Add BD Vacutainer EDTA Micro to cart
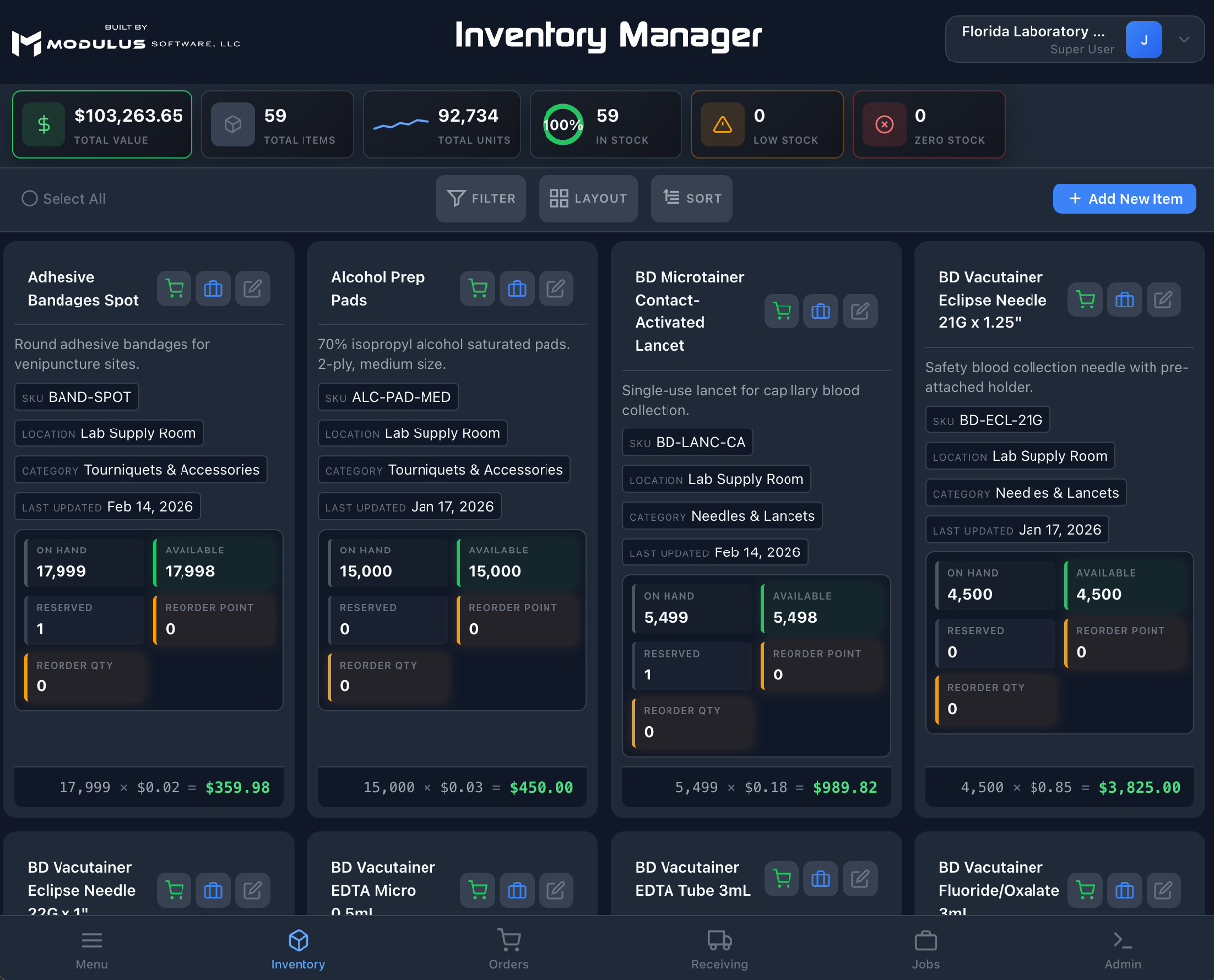The width and height of the screenshot is (1214, 980). click(x=478, y=891)
